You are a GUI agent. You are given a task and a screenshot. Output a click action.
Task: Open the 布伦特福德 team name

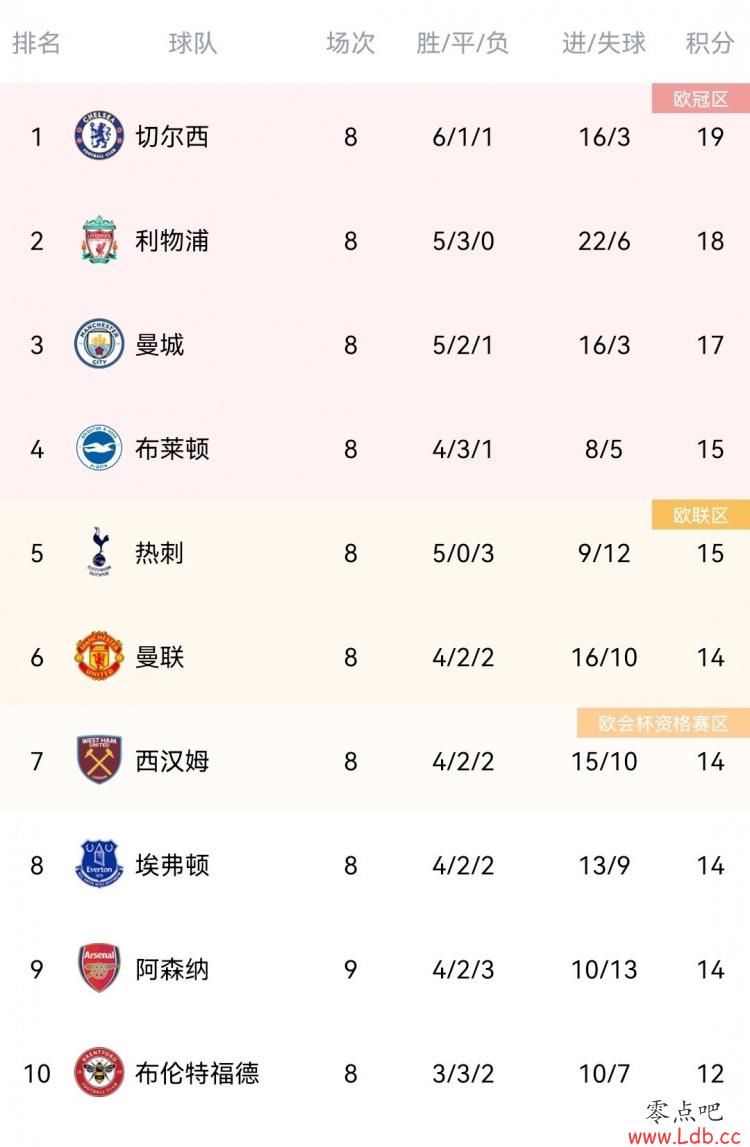[x=197, y=1072]
